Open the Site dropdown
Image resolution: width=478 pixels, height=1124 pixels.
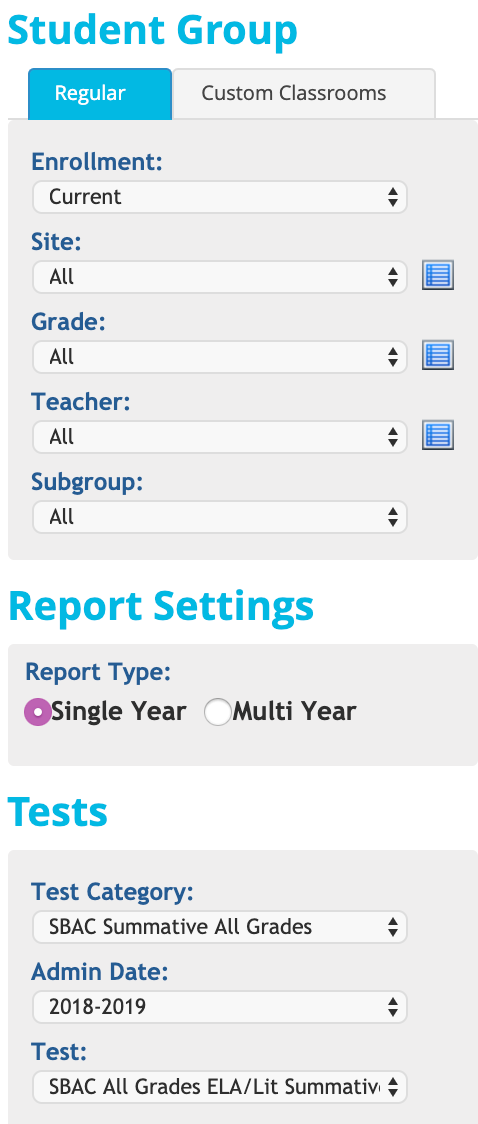tap(220, 277)
